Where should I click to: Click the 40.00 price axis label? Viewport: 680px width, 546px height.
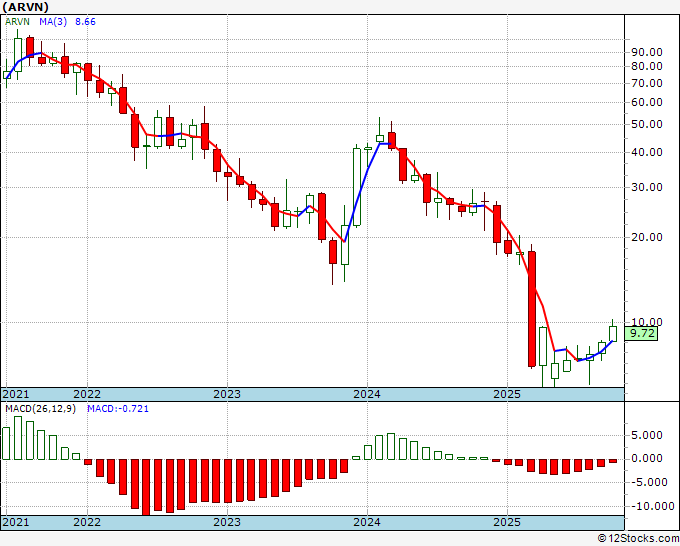click(647, 153)
